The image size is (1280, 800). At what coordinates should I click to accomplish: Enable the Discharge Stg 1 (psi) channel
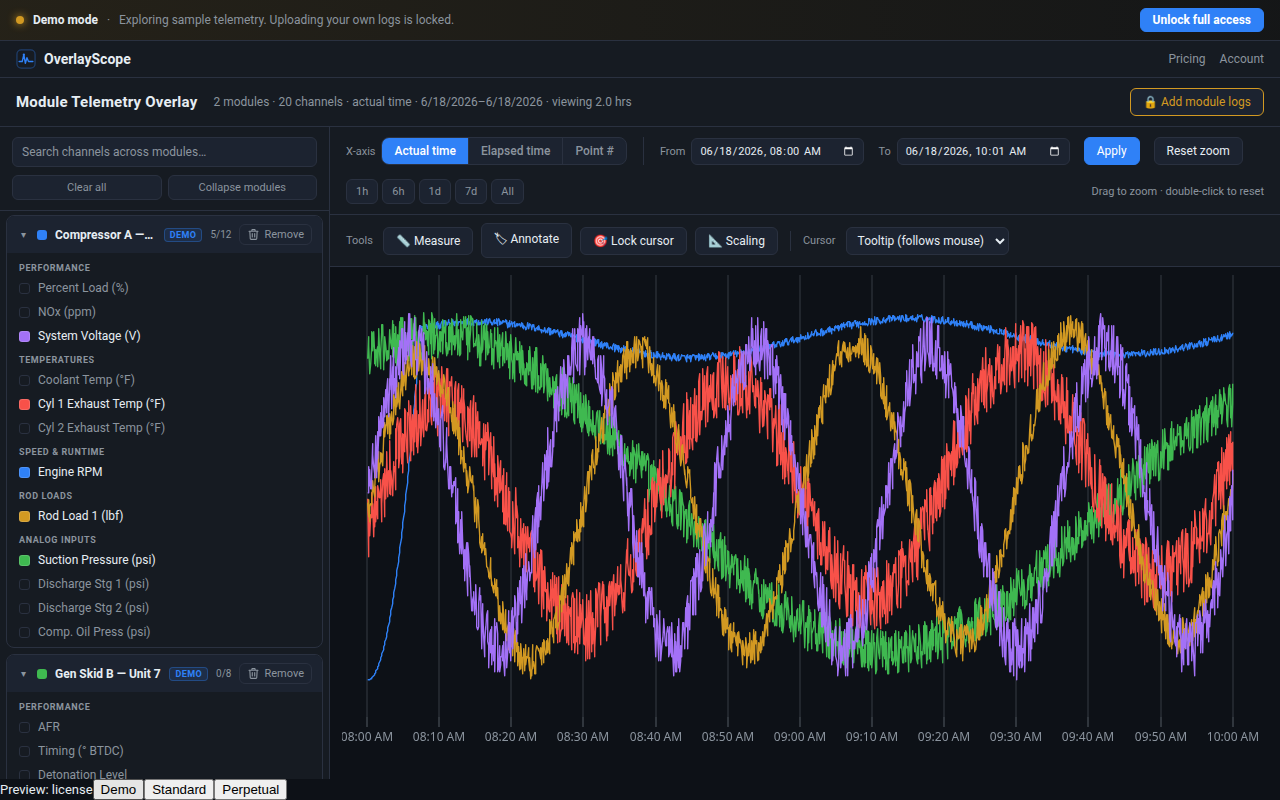(x=25, y=584)
